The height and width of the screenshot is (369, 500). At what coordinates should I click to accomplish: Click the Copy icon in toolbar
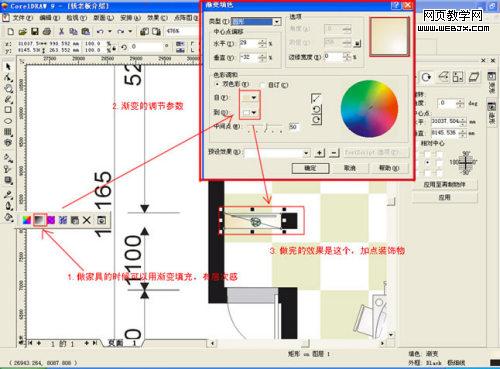[x=73, y=32]
